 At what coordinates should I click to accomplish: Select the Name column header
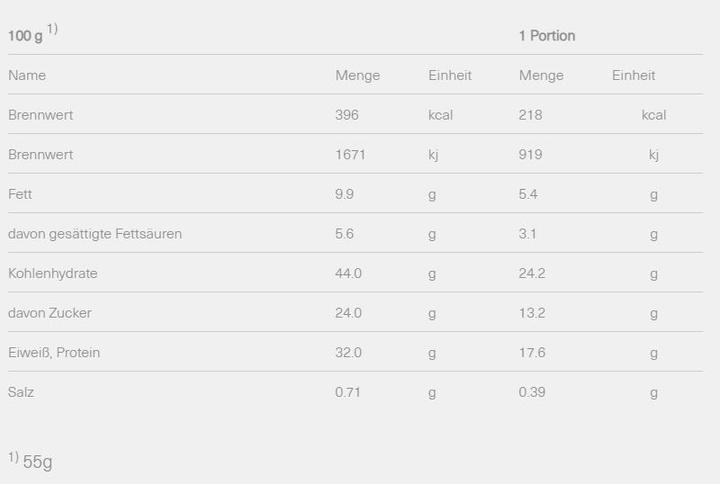pyautogui.click(x=27, y=75)
